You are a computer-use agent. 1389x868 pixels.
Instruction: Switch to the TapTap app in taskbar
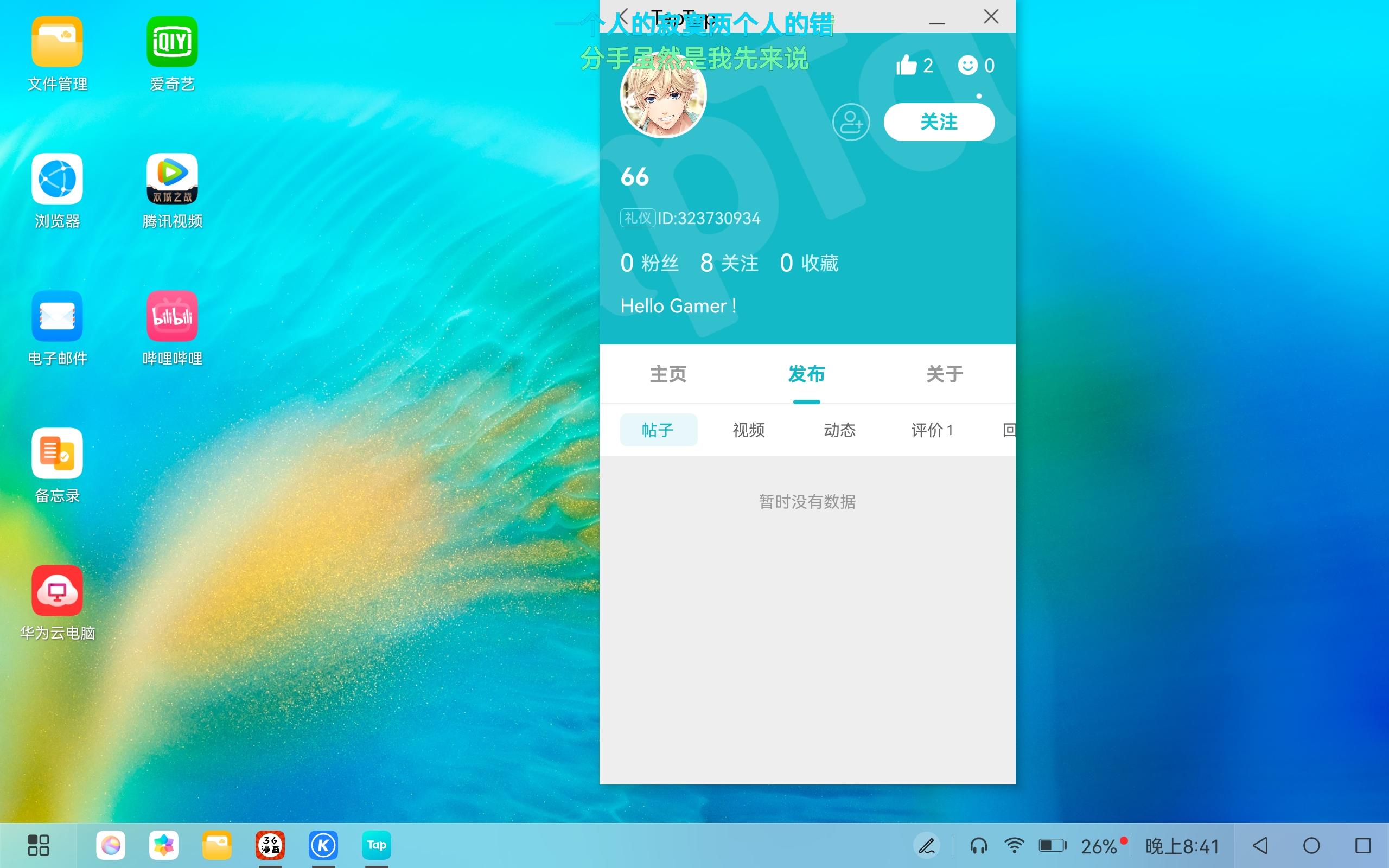tap(377, 845)
